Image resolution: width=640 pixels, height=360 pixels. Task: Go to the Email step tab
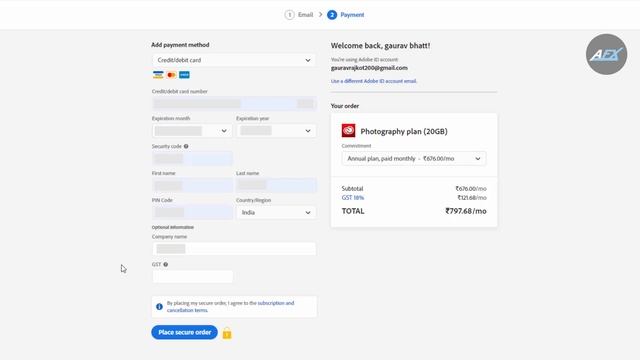pos(305,15)
